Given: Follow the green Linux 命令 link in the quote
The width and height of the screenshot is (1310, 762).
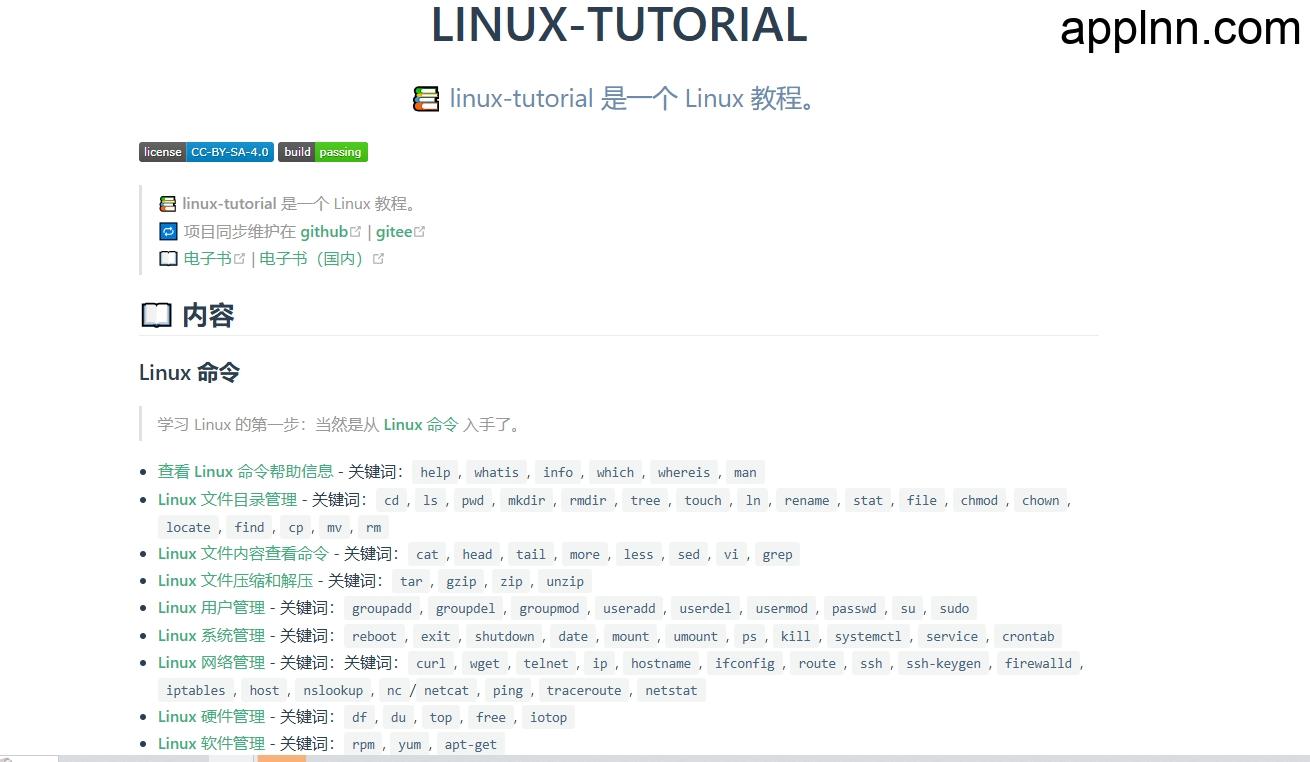Looking at the screenshot, I should (420, 424).
